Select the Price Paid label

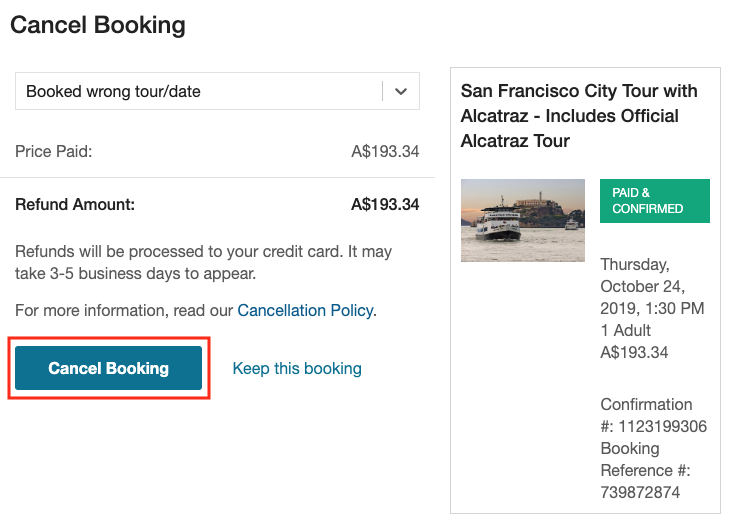53,151
